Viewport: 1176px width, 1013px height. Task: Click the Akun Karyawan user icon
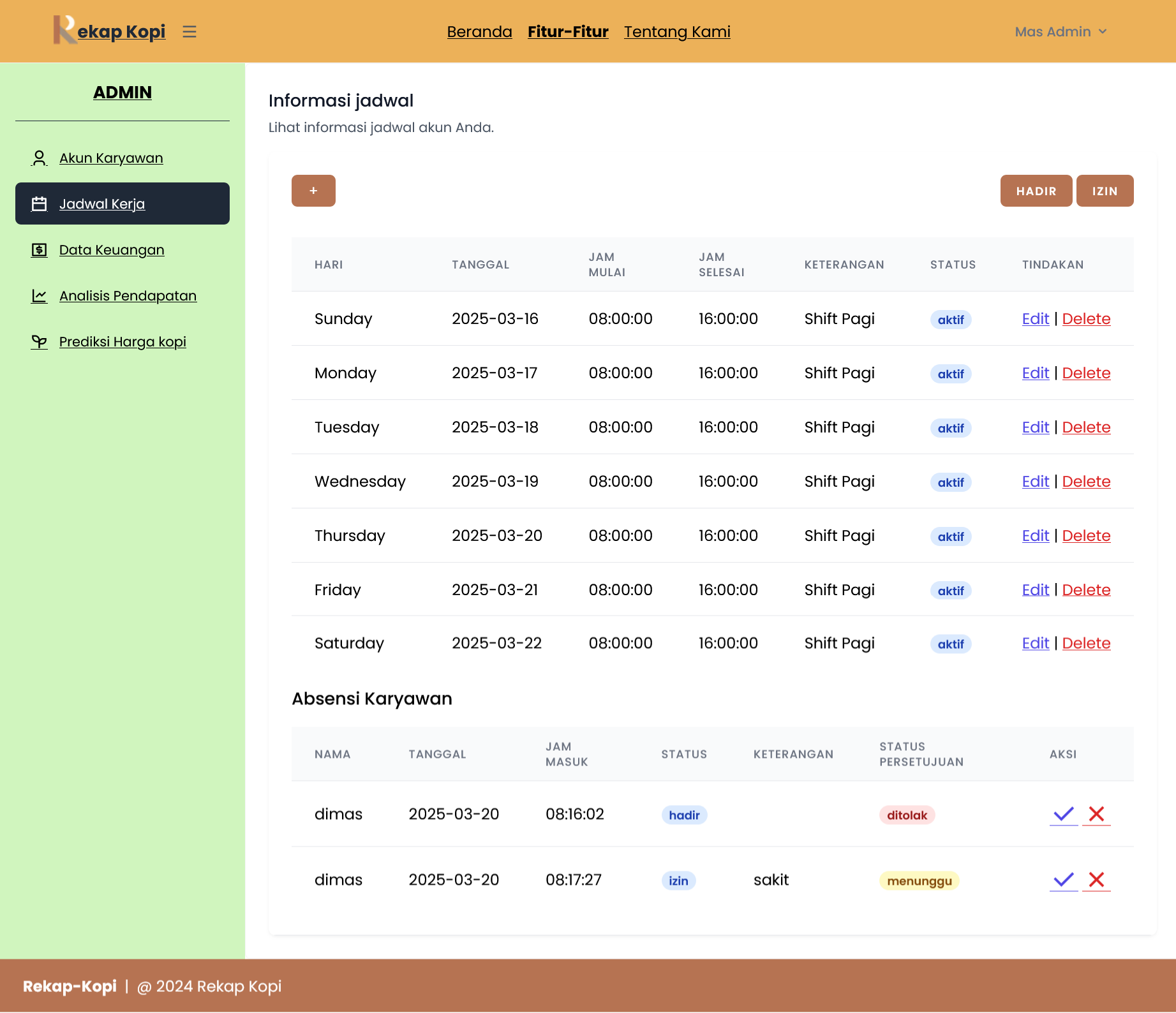coord(39,158)
